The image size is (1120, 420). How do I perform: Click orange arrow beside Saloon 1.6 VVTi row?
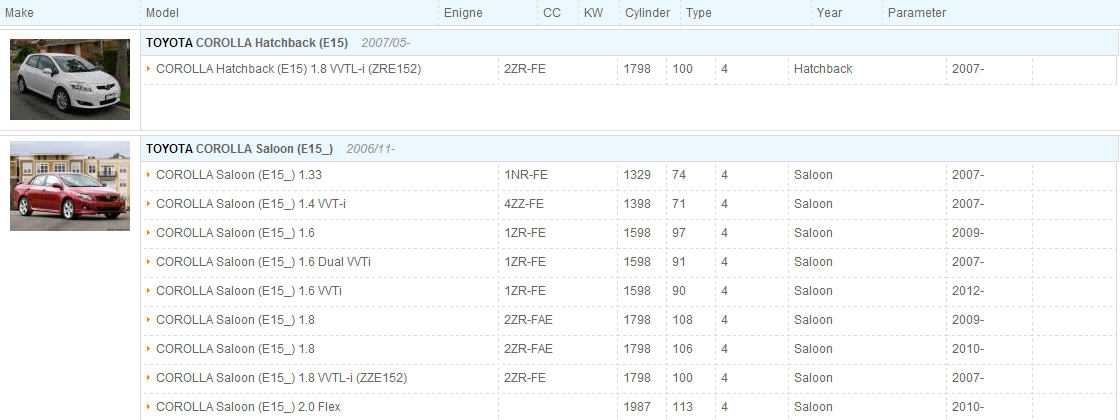click(x=149, y=291)
